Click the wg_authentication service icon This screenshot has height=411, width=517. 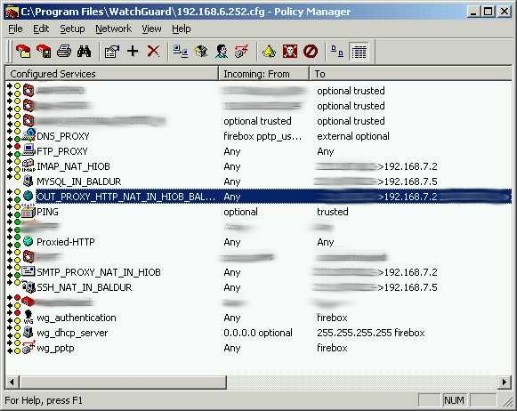point(28,317)
